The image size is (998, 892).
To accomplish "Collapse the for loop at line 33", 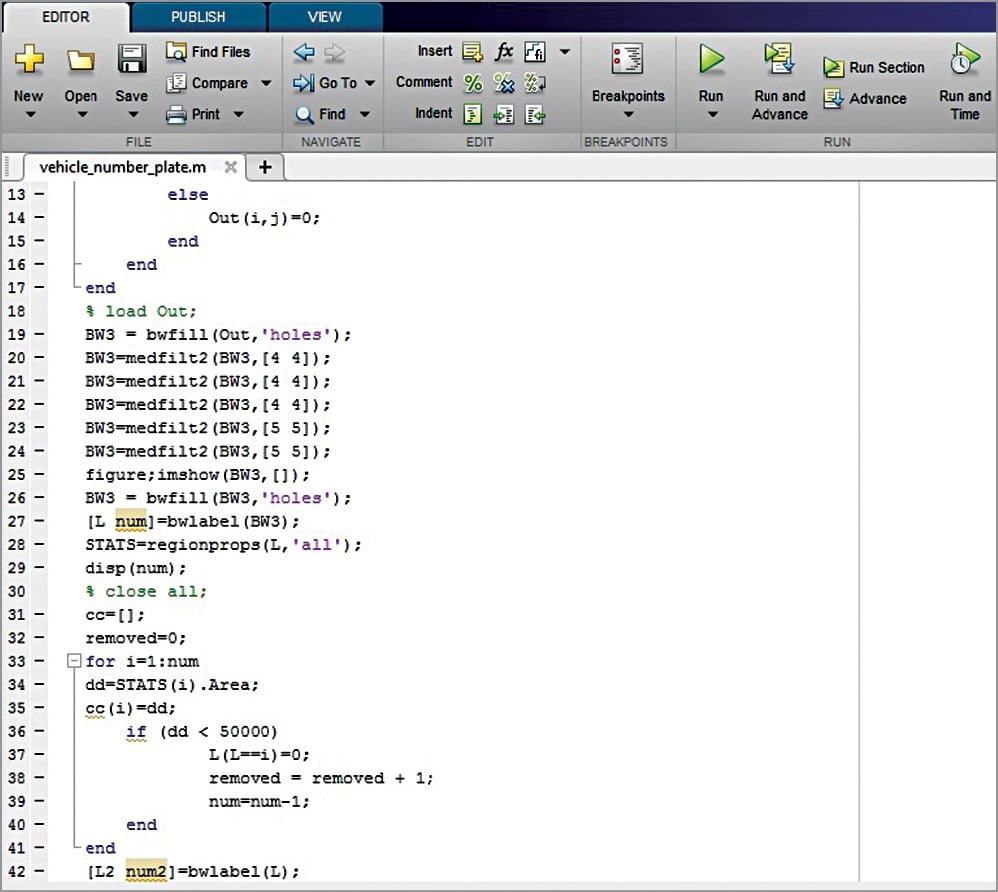I will pos(72,661).
